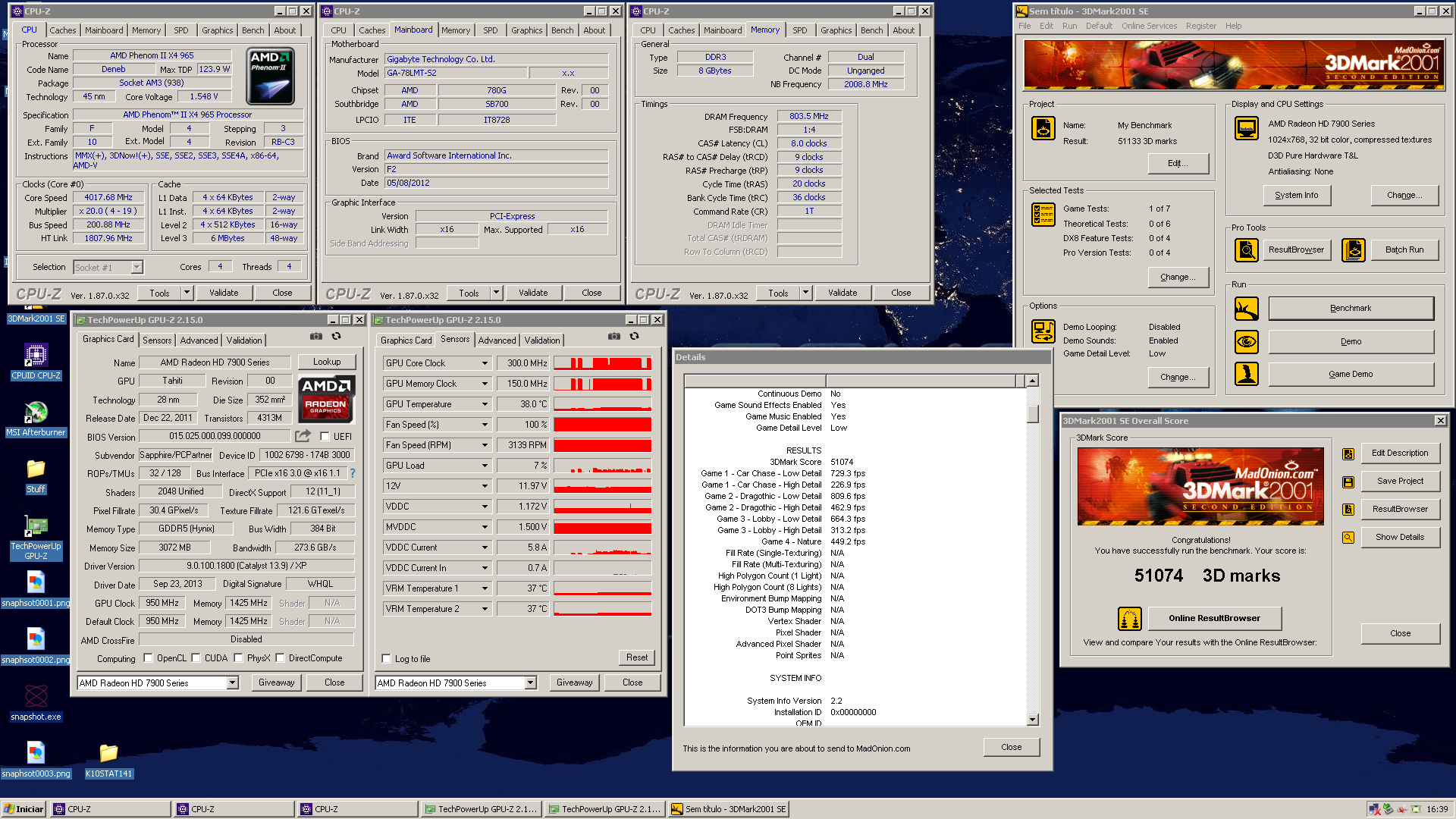Click the Lookup button in GPU-Z
Image resolution: width=1456 pixels, height=819 pixels.
327,362
